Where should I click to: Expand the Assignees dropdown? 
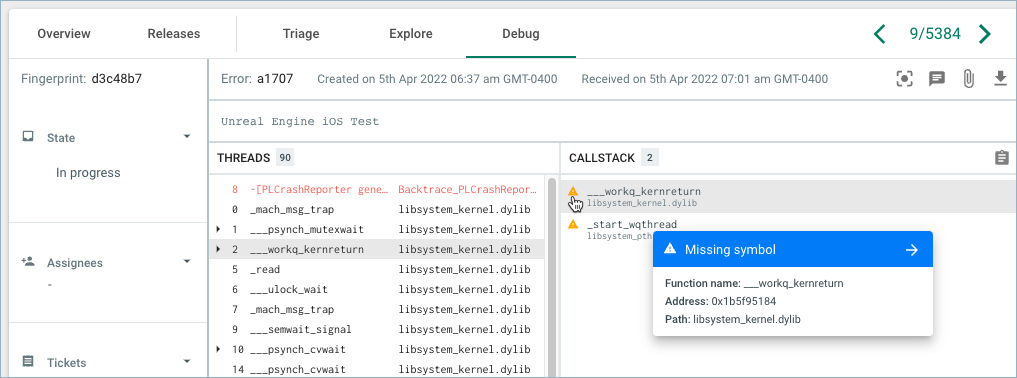[187, 262]
